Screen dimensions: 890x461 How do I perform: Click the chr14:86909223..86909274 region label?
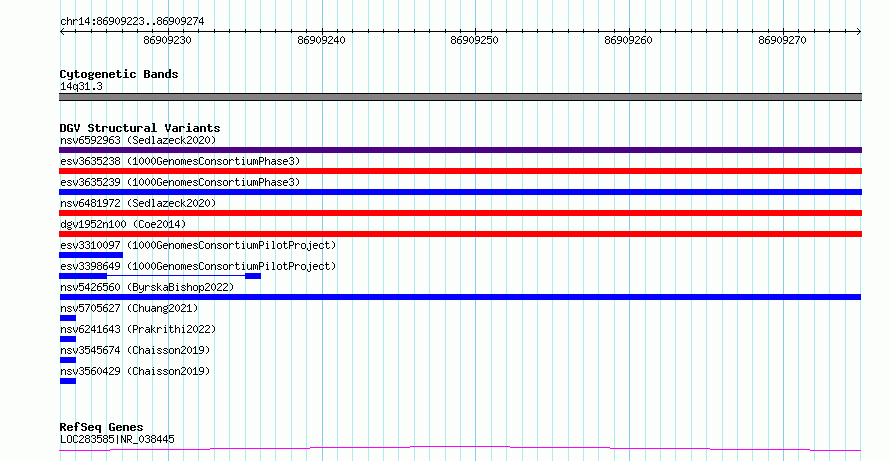pyautogui.click(x=132, y=21)
